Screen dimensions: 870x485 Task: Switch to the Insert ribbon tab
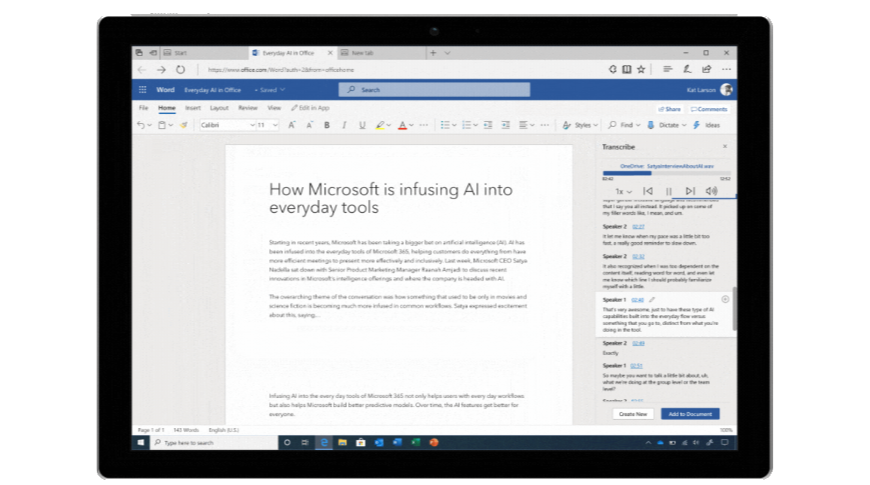tap(193, 108)
